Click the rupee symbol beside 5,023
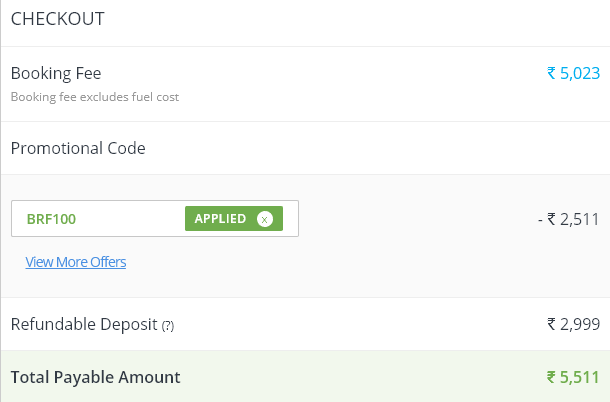Viewport: 610px width, 402px height. click(x=551, y=73)
